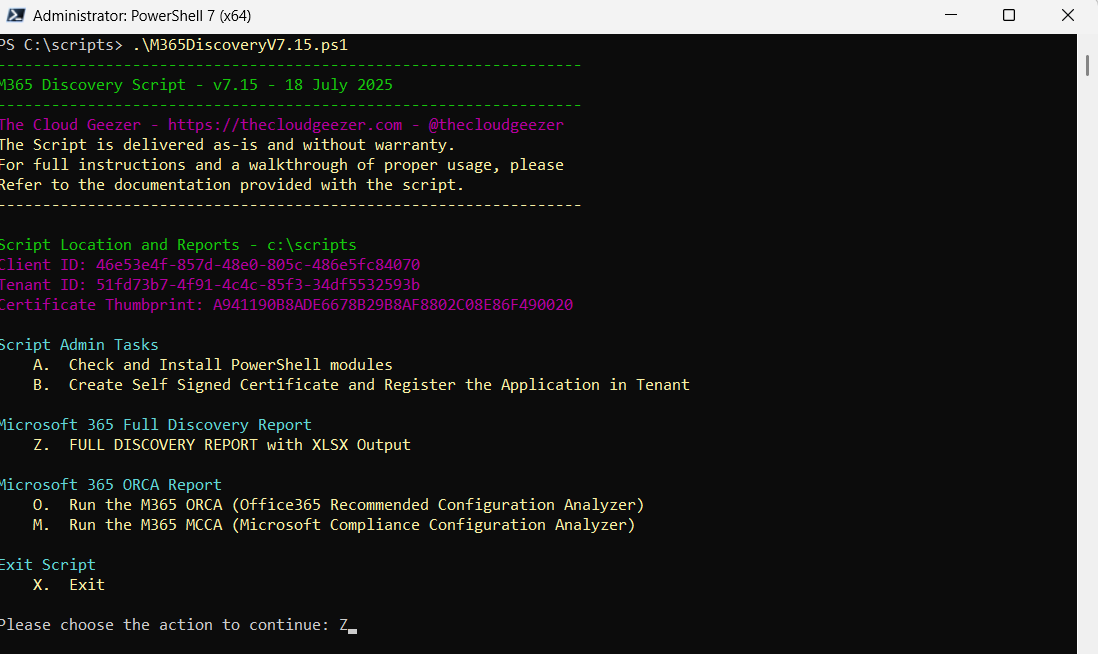This screenshot has height=654, width=1098.
Task: Click the 'delivered as-is and without warranty' line
Action: click(227, 145)
